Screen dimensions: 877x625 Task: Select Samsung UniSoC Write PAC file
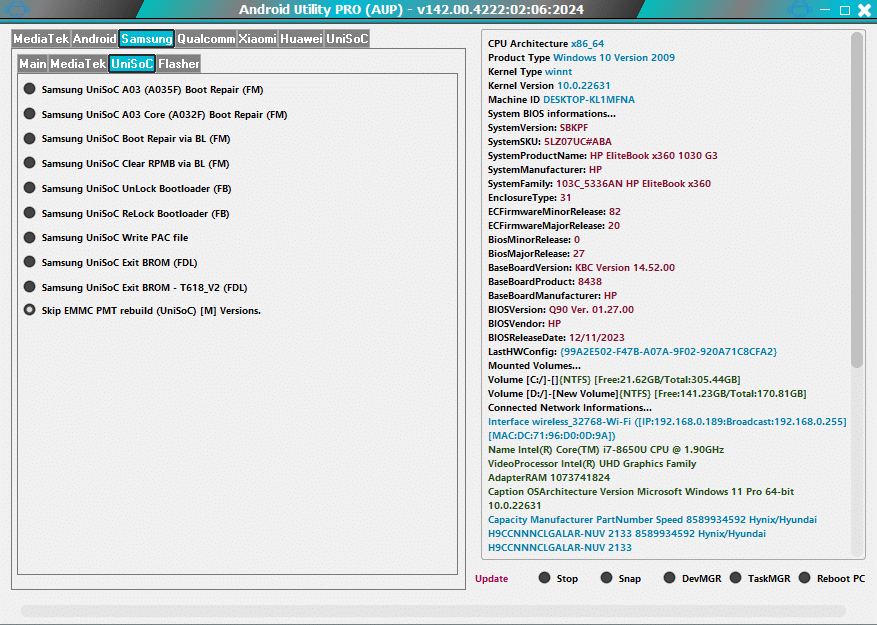click(29, 238)
